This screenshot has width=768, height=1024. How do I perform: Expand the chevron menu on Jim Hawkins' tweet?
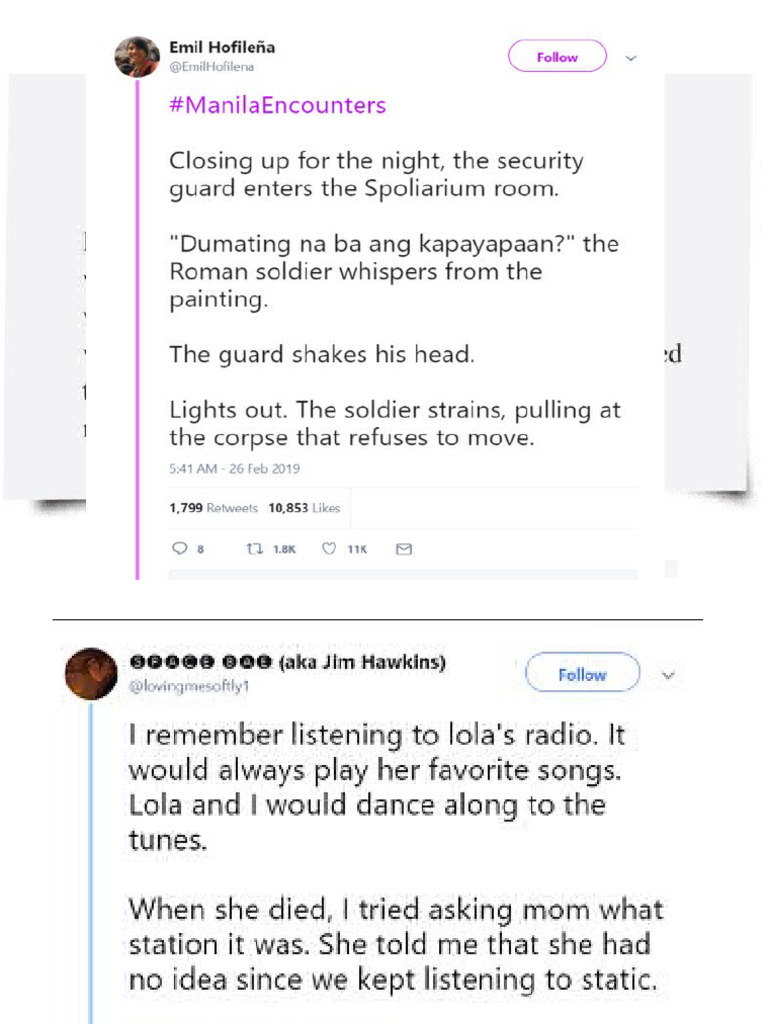pos(668,675)
